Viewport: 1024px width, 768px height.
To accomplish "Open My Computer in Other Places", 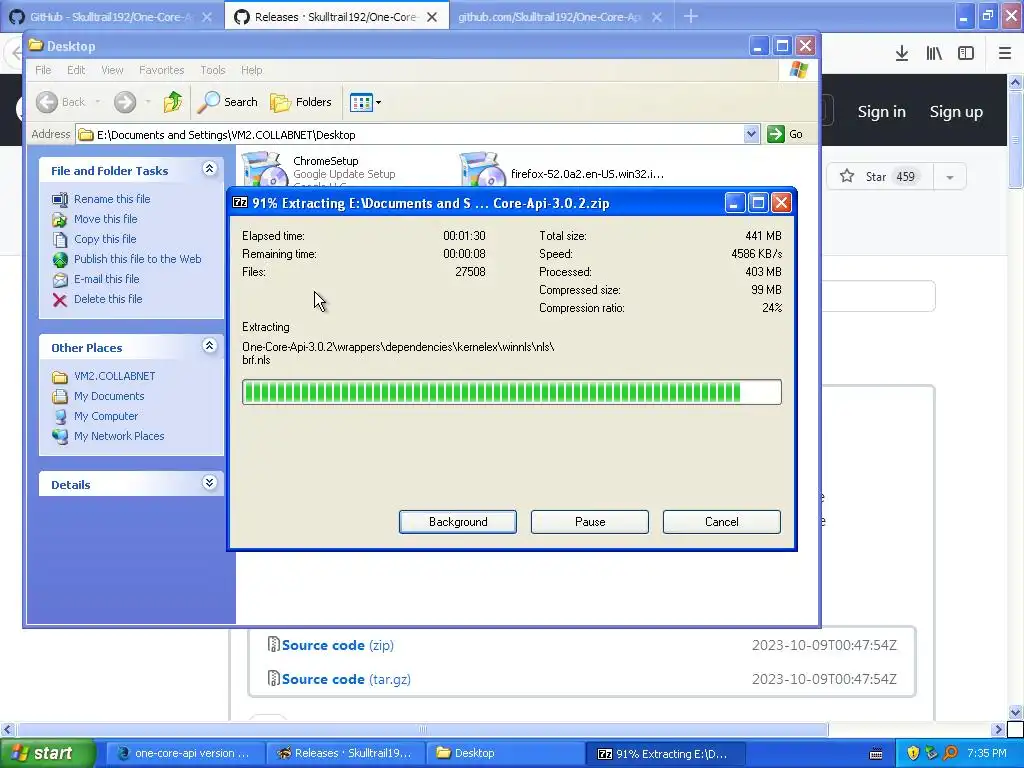I will [106, 416].
